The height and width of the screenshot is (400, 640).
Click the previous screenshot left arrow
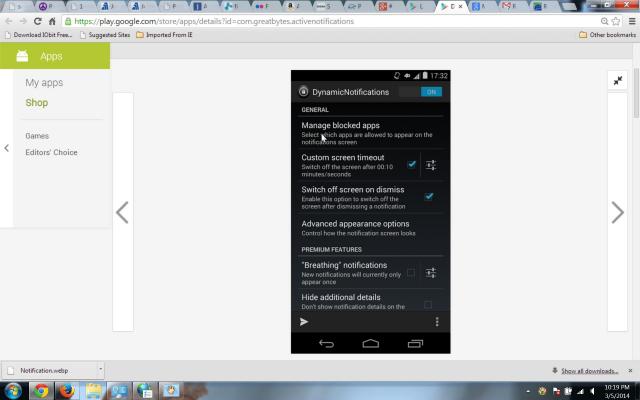pos(122,212)
